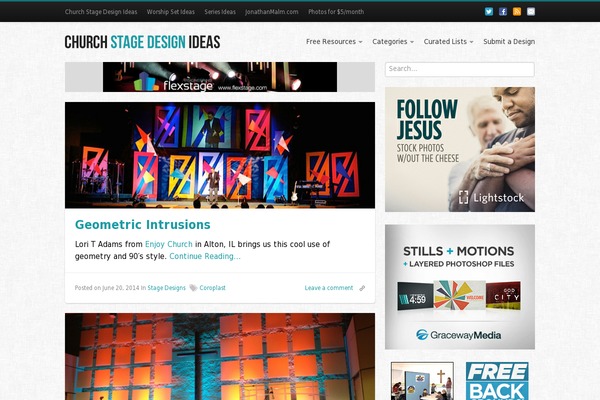The image size is (600, 400).
Task: Click the classroom divider ad thumbnail
Action: (x=422, y=381)
